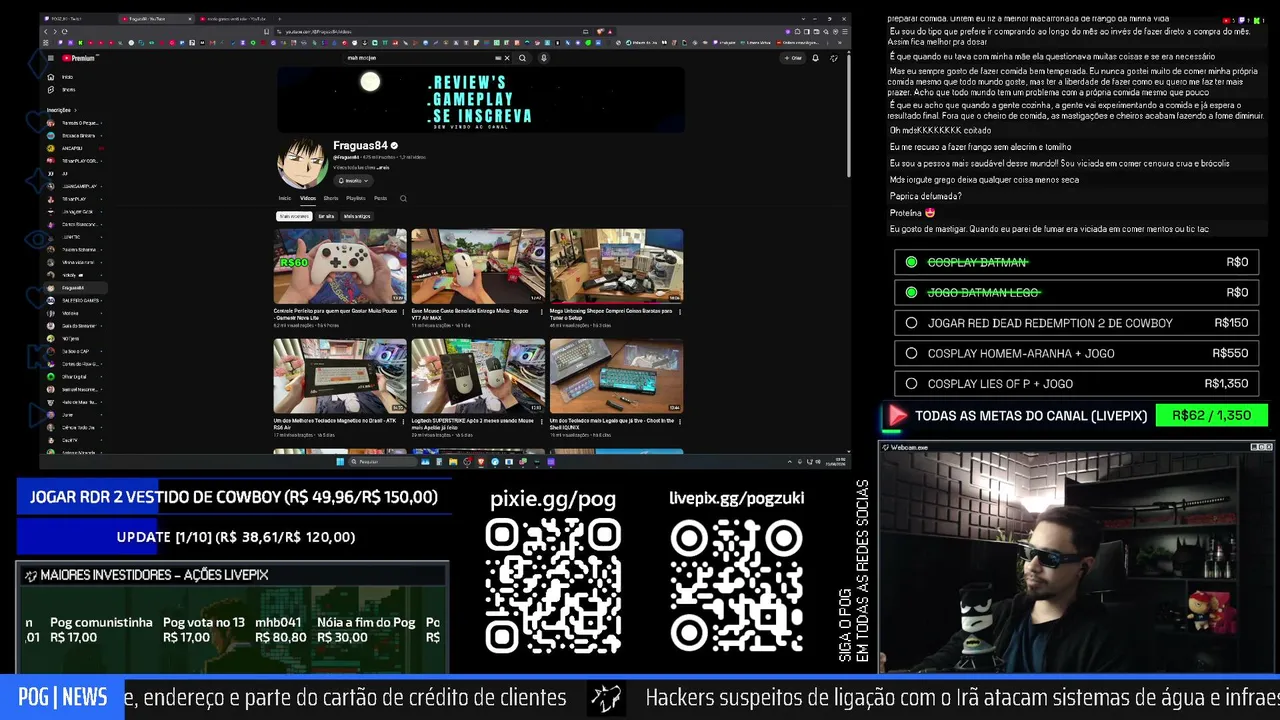Search within channel using the magnifier icon
The image size is (1280, 720).
(x=403, y=198)
